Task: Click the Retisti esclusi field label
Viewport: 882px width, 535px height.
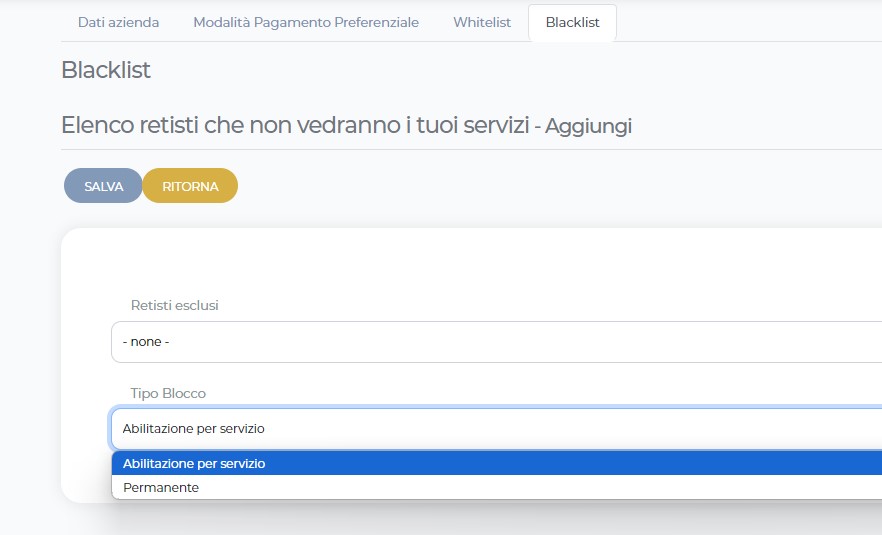Action: click(174, 305)
